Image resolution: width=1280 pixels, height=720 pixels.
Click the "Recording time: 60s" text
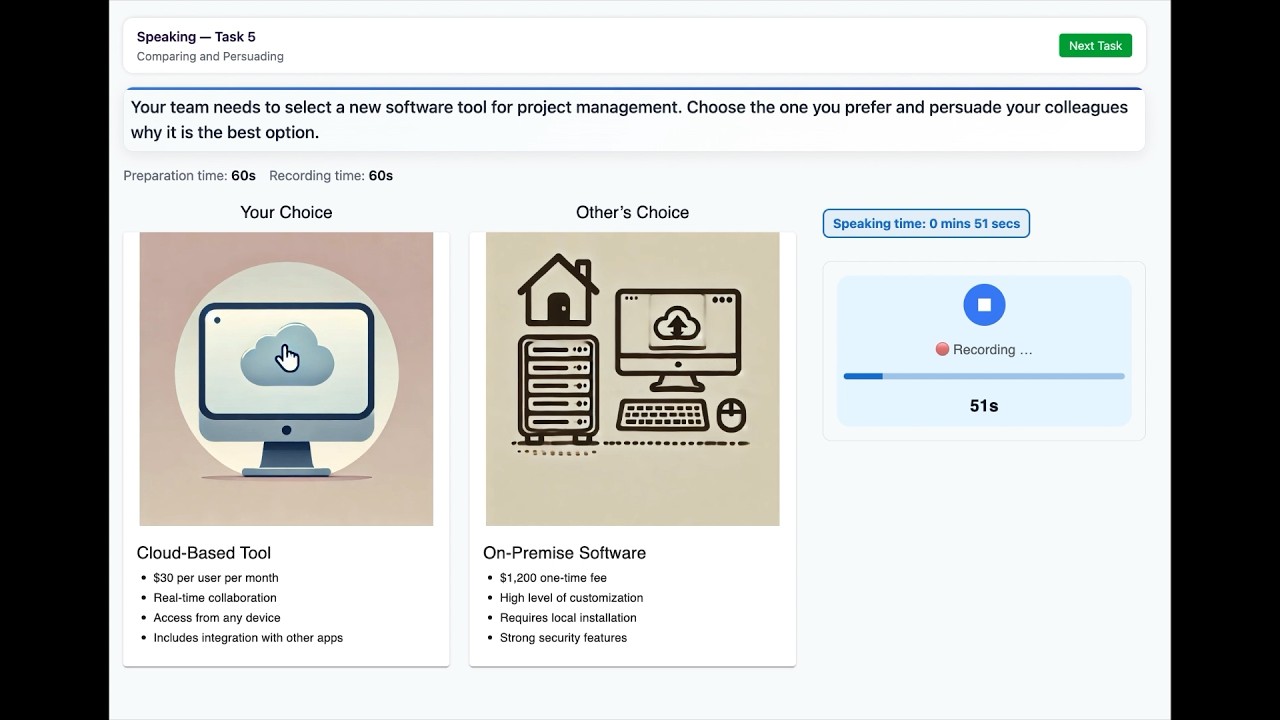tap(331, 176)
